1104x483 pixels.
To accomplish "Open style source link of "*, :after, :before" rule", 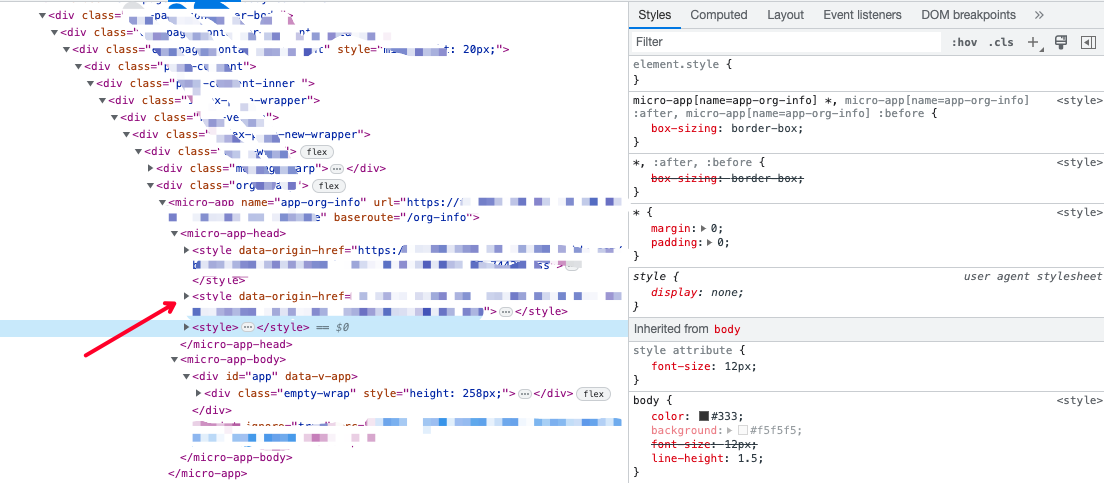I will pos(1079,163).
